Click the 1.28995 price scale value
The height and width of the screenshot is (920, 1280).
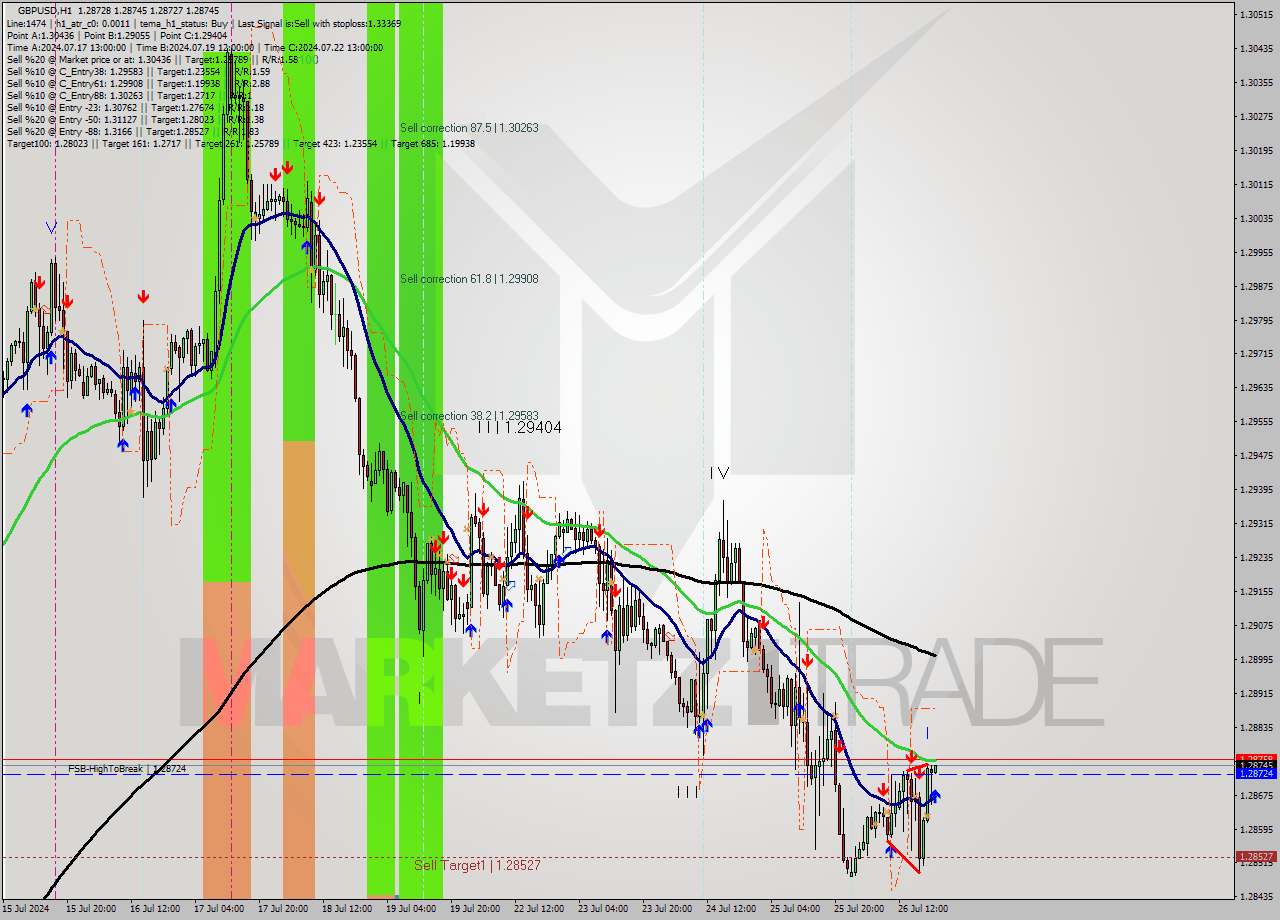1255,659
